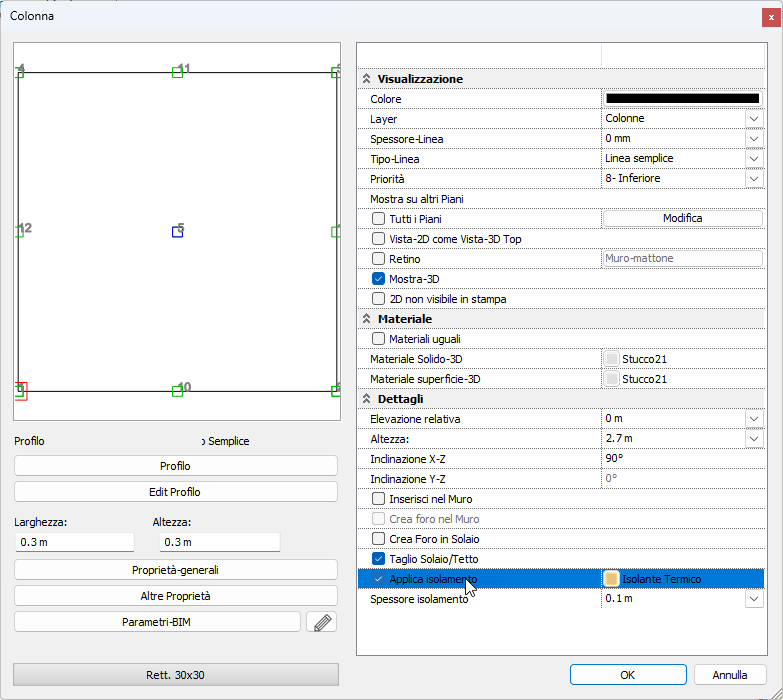
Task: Open the Altezza 2.7 m dropdown
Action: click(754, 439)
